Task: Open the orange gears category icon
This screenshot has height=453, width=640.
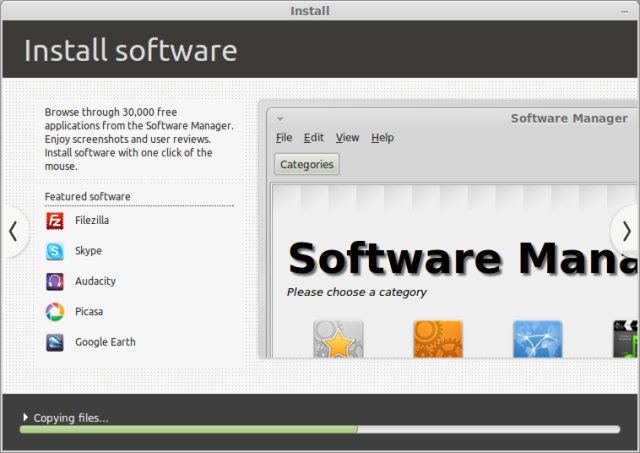Action: [x=438, y=339]
